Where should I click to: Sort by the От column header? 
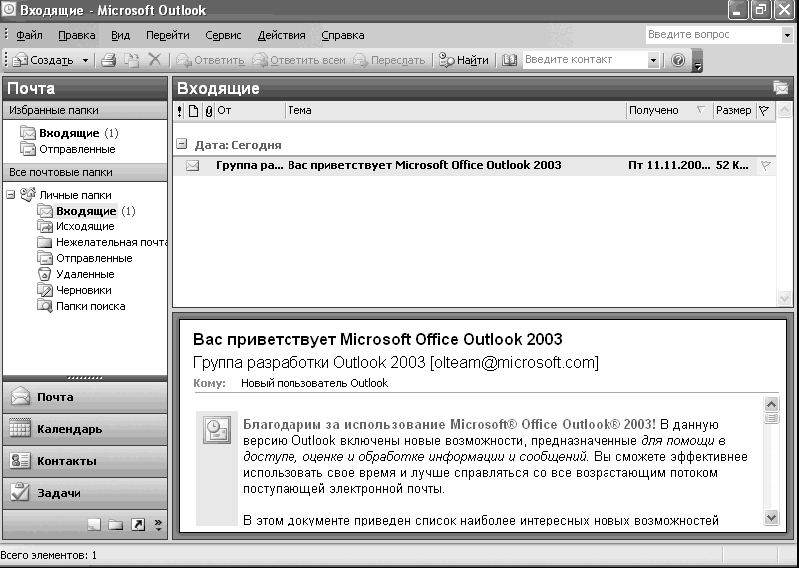click(x=250, y=111)
